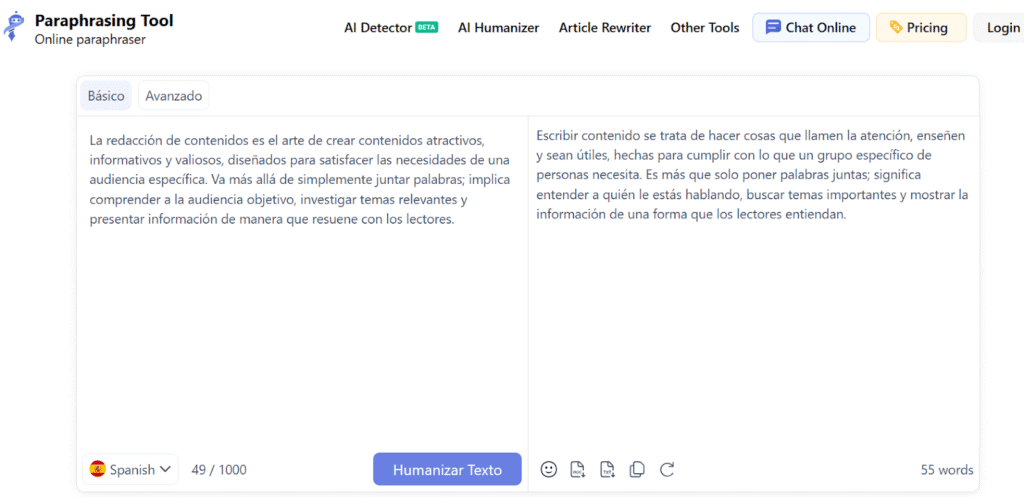This screenshot has height=497, width=1024.
Task: Click the Spanish flag icon
Action: point(98,469)
